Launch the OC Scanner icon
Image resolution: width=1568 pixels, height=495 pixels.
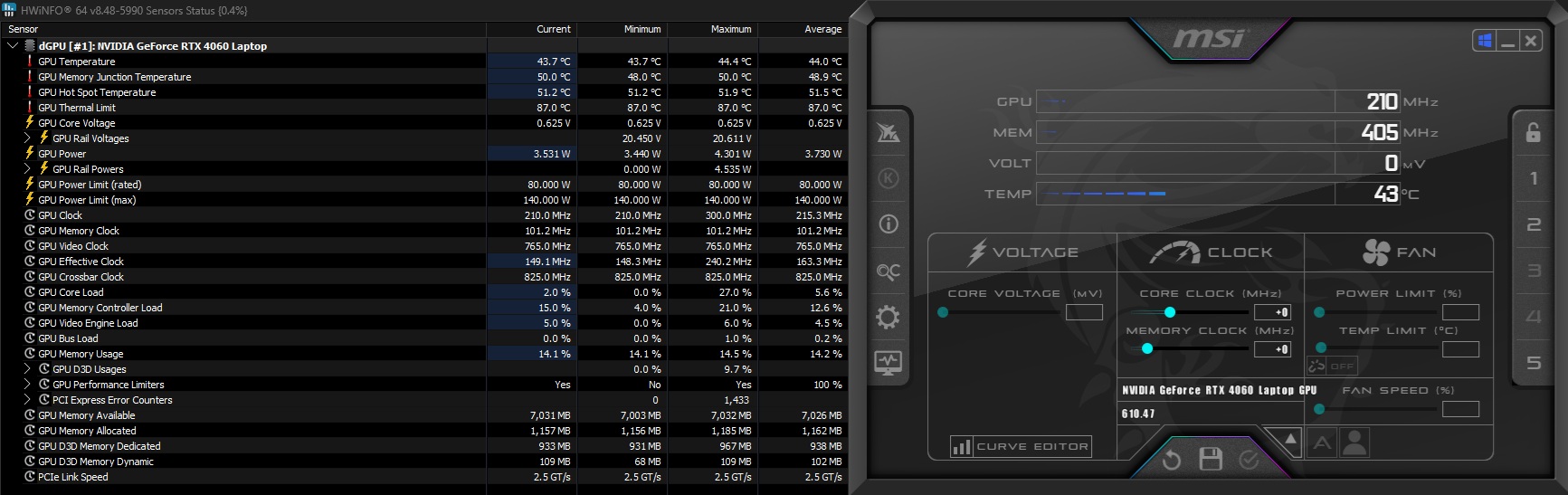(889, 271)
